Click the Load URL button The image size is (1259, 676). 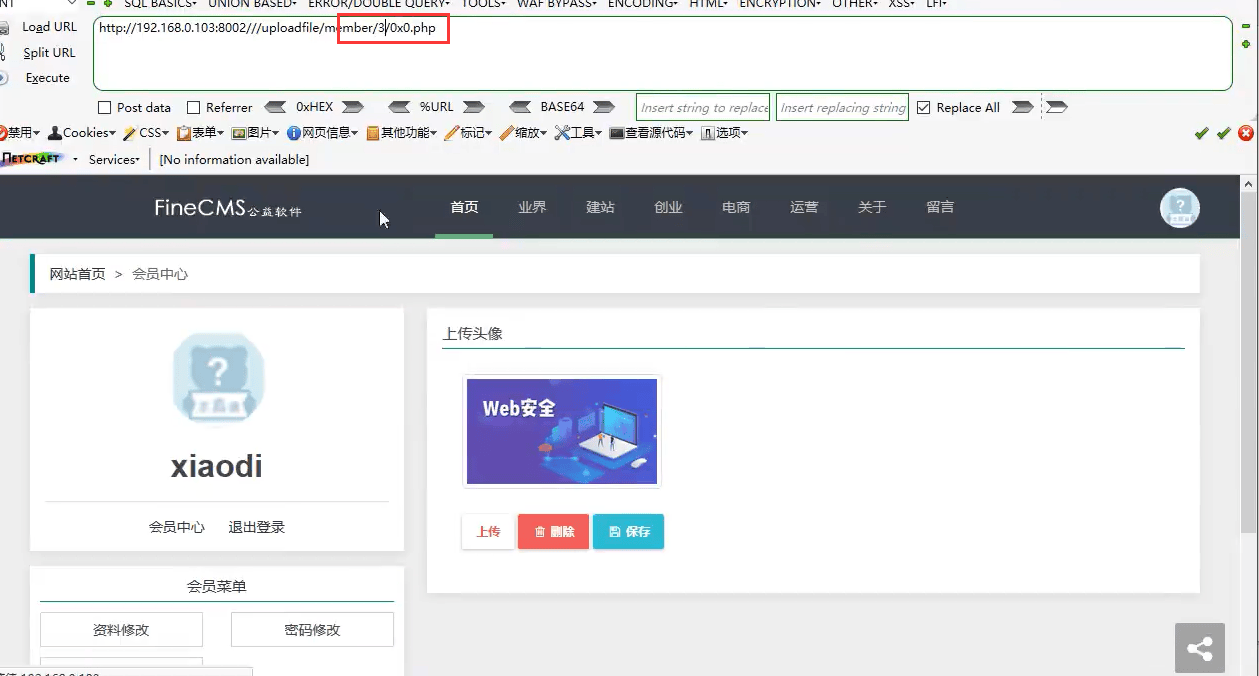point(49,27)
